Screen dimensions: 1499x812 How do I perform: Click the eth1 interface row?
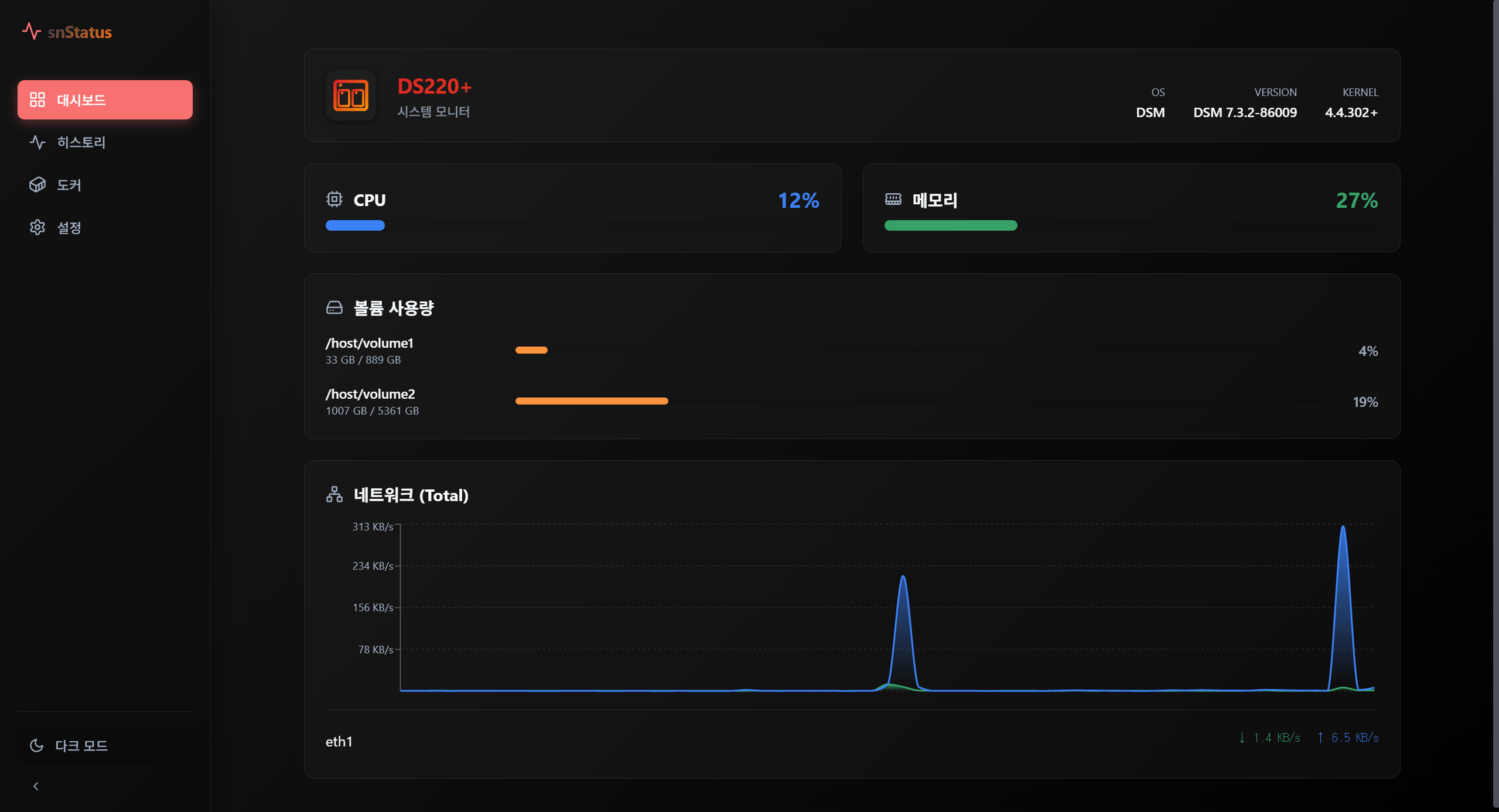pyautogui.click(x=339, y=742)
